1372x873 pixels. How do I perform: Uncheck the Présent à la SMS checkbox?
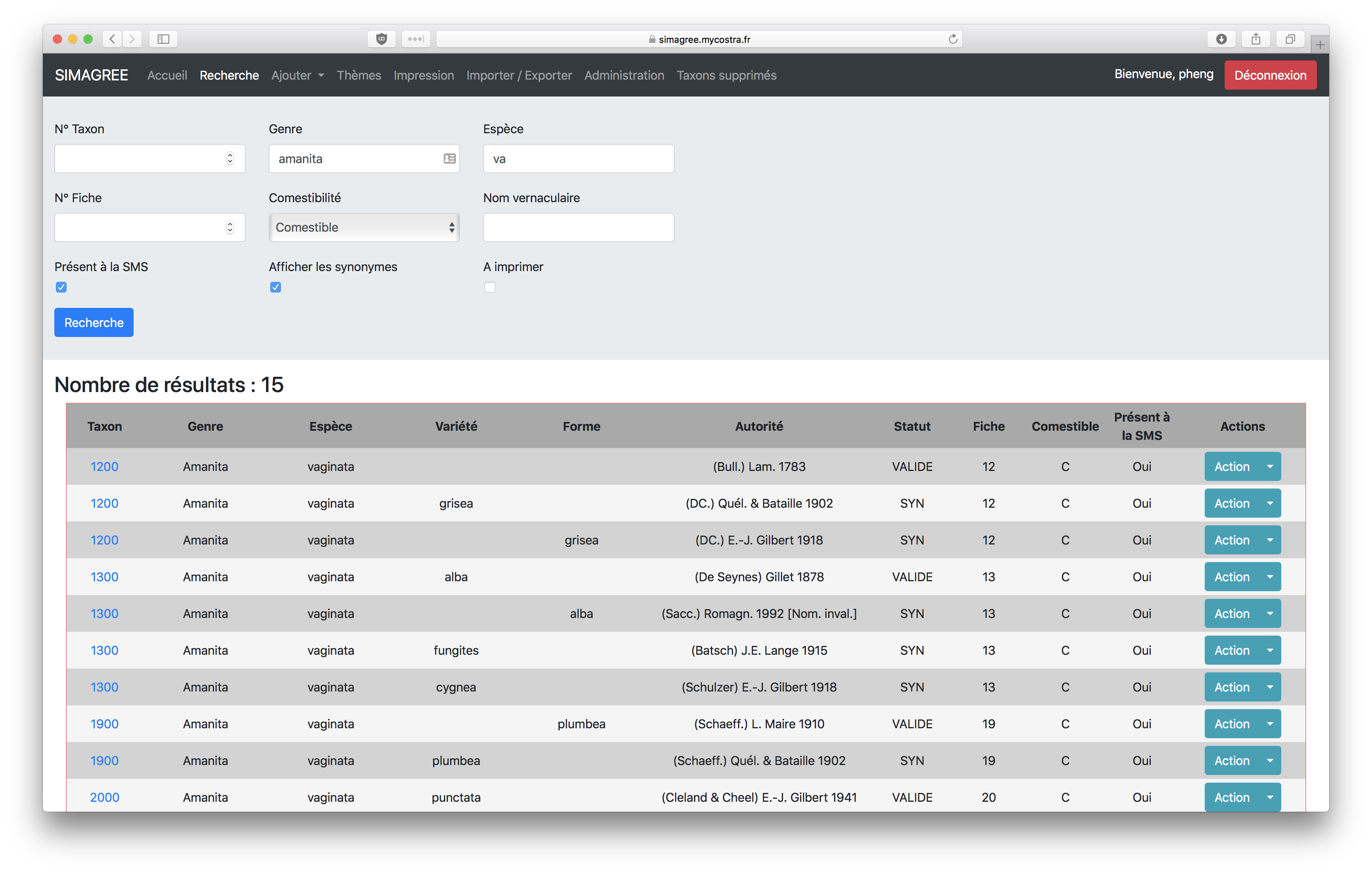click(61, 287)
